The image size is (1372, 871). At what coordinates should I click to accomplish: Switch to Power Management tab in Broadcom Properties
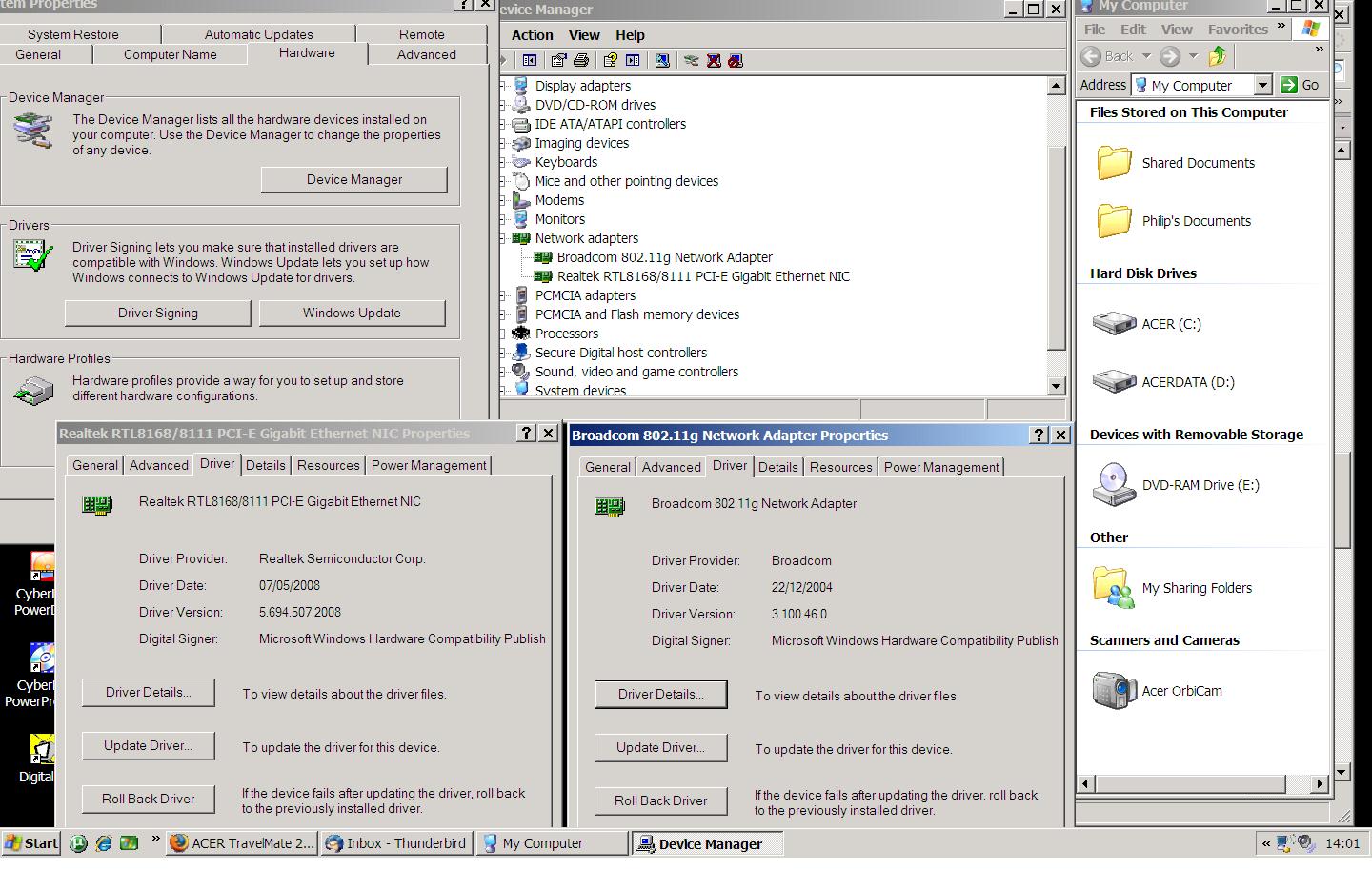click(x=941, y=467)
